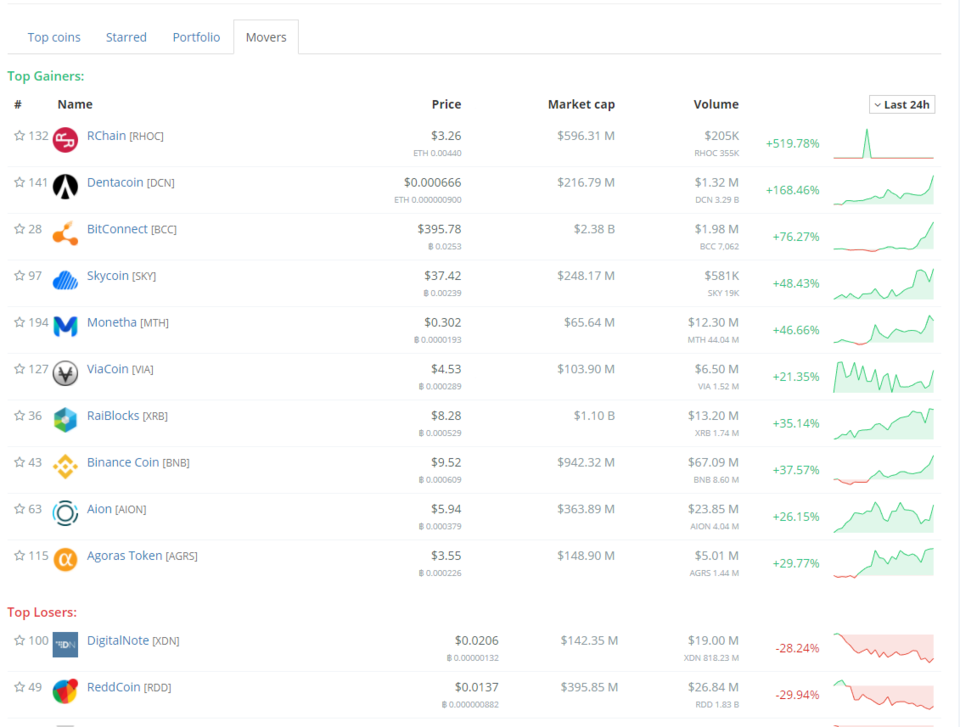This screenshot has width=960, height=727.
Task: Star BitConnect as favorite
Action: (x=20, y=229)
